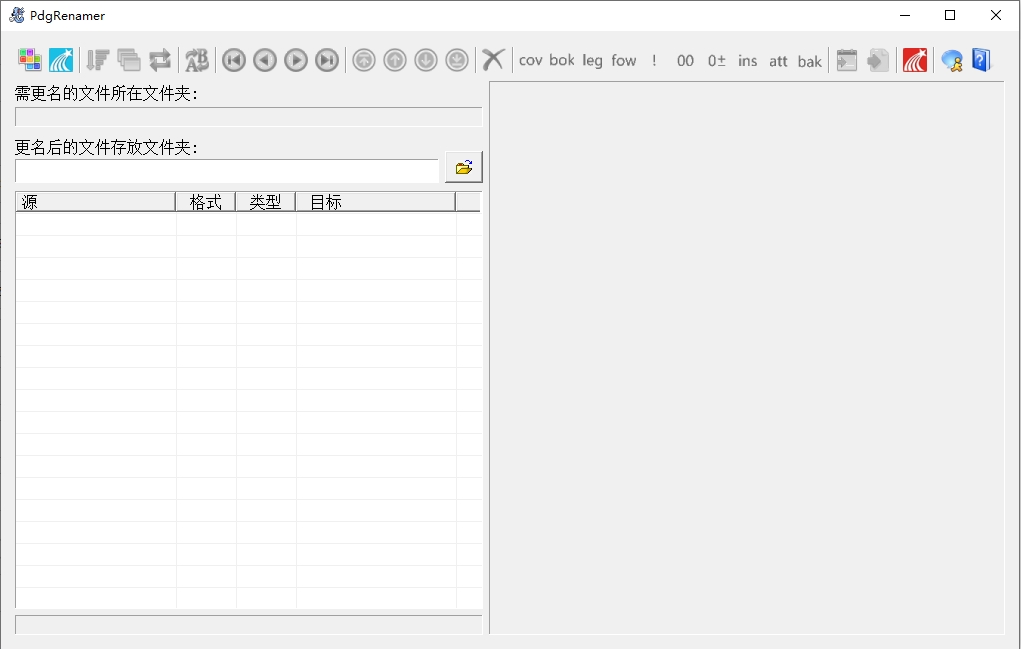Click the 'bok' toolbar button

[x=562, y=61]
